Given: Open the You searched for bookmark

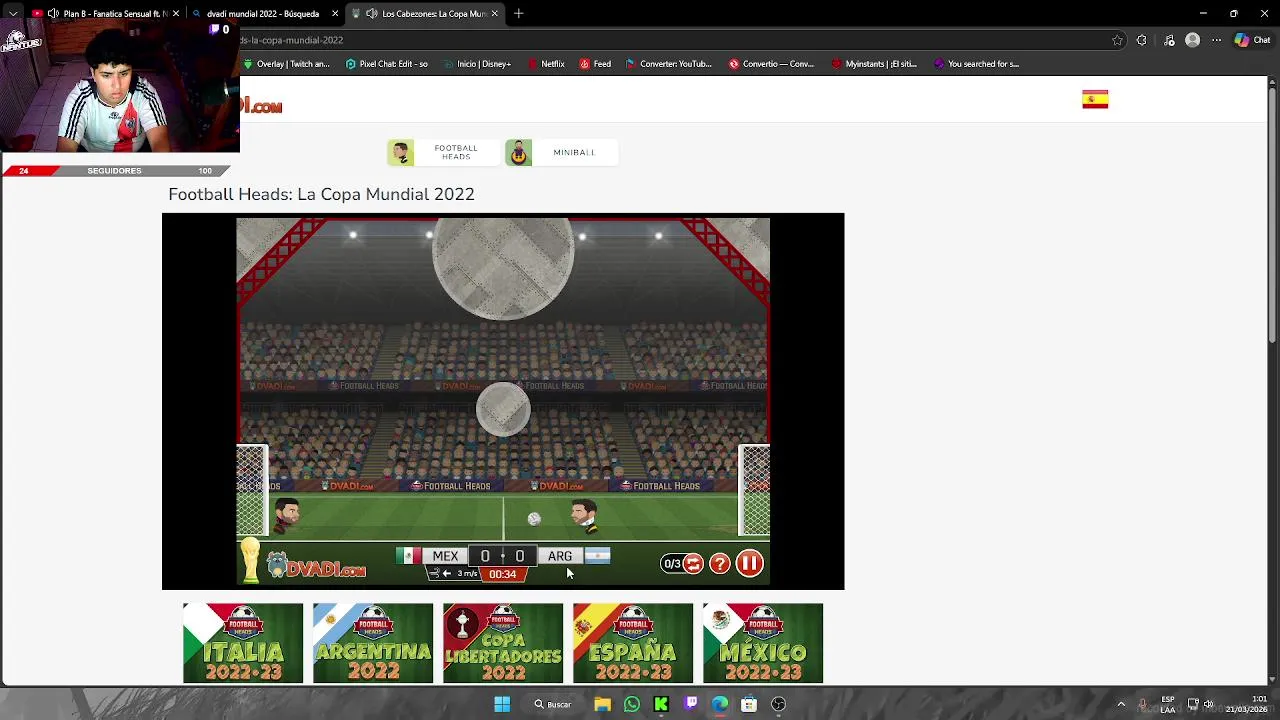Looking at the screenshot, I should tap(976, 64).
